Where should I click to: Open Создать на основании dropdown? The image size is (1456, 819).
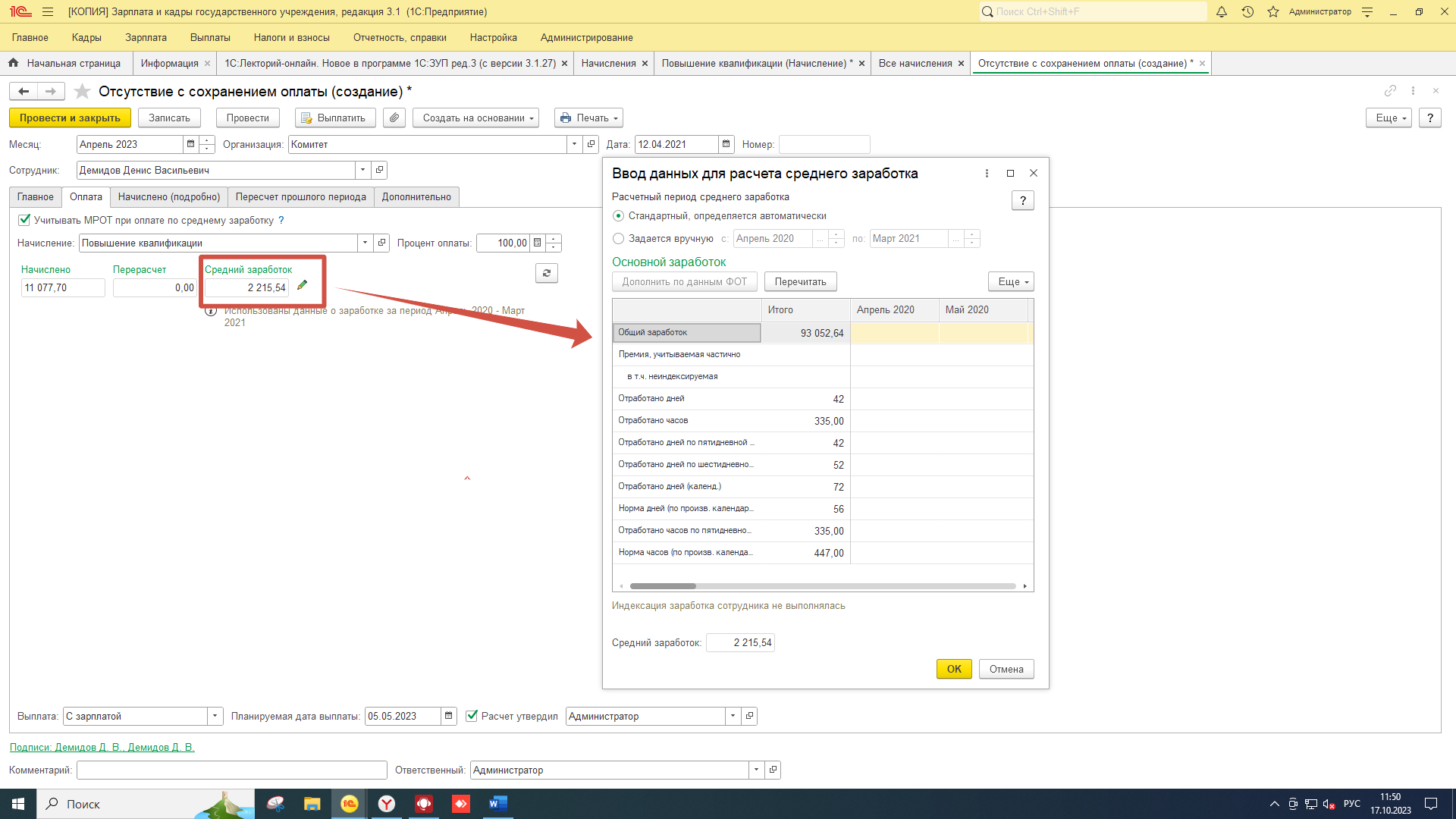475,118
